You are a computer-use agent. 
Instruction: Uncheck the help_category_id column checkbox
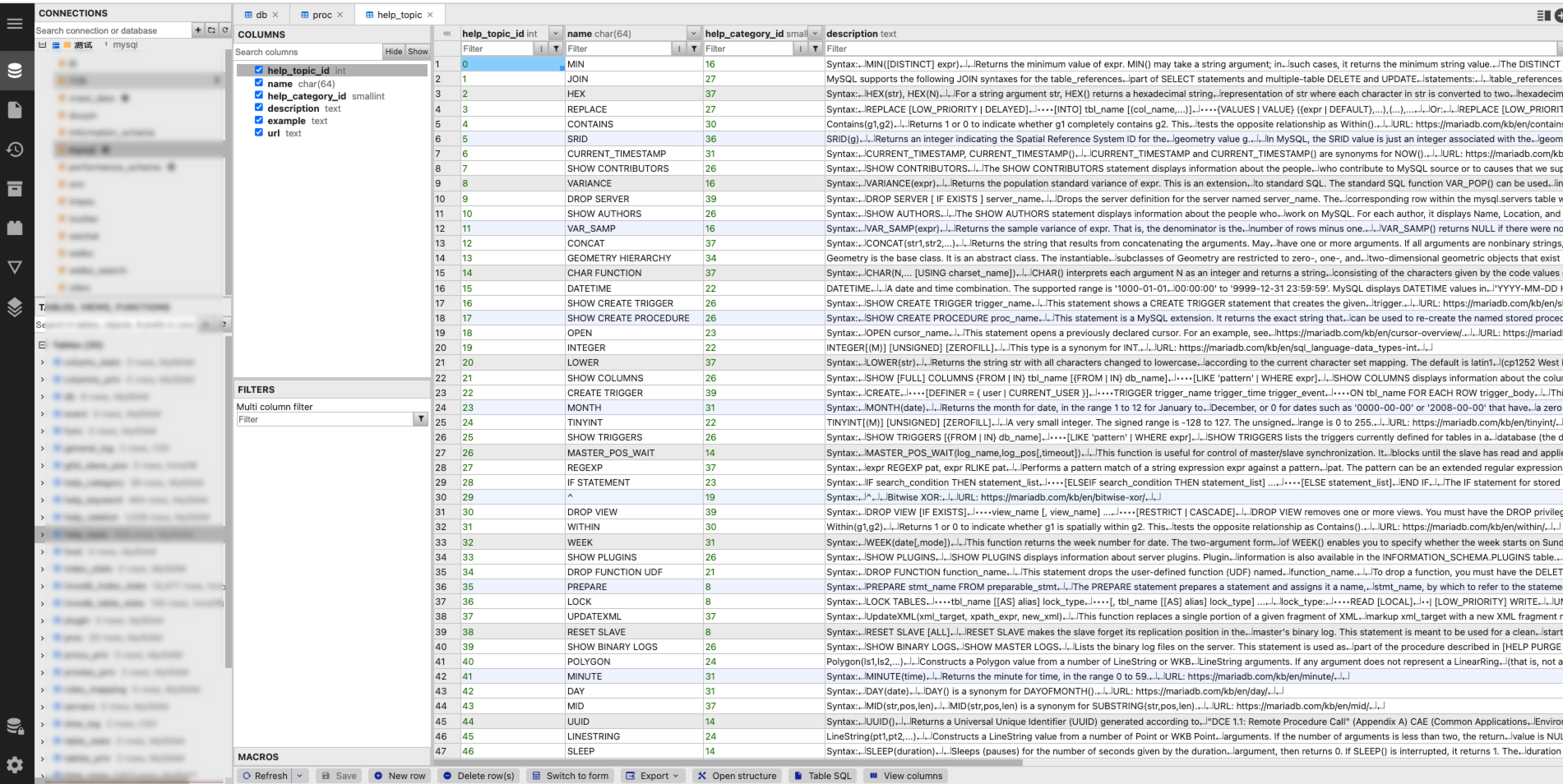click(x=259, y=95)
